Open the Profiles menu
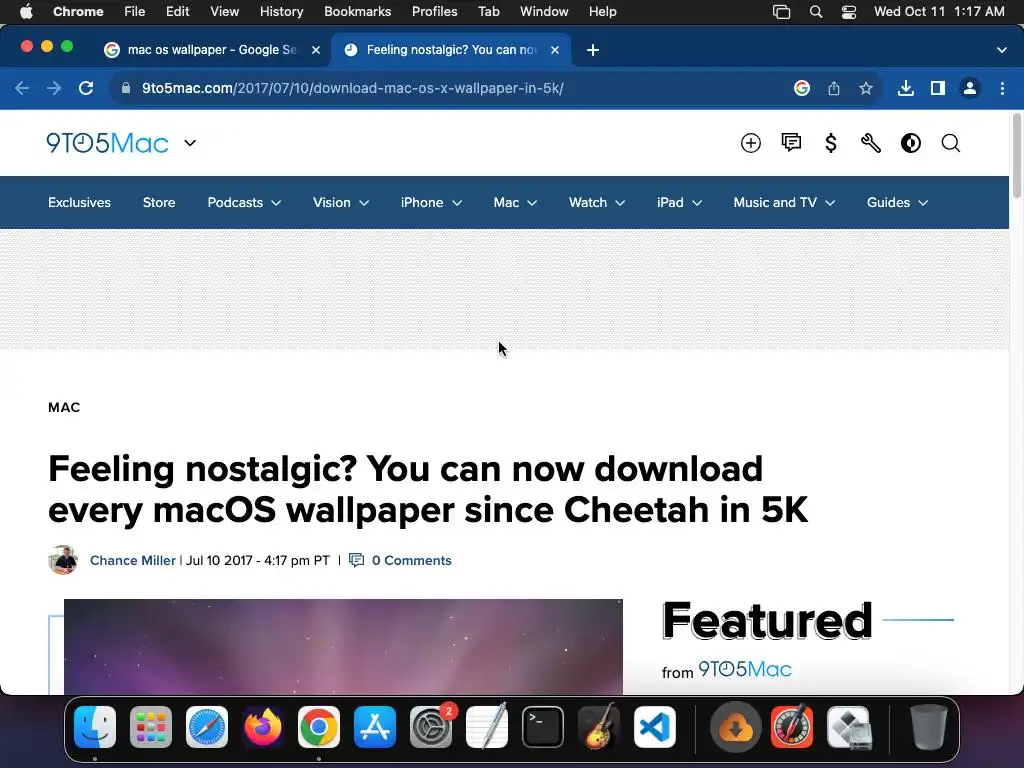 pos(434,12)
